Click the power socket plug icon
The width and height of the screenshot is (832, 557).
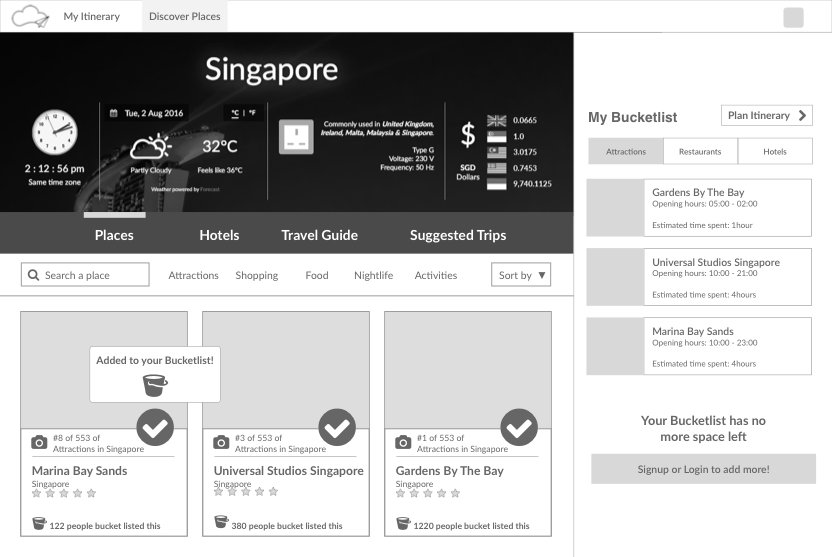coord(296,136)
